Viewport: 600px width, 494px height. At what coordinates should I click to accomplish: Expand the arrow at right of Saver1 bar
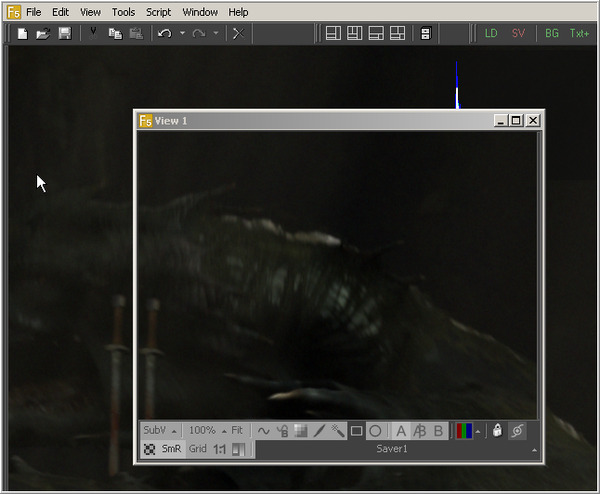(534, 450)
